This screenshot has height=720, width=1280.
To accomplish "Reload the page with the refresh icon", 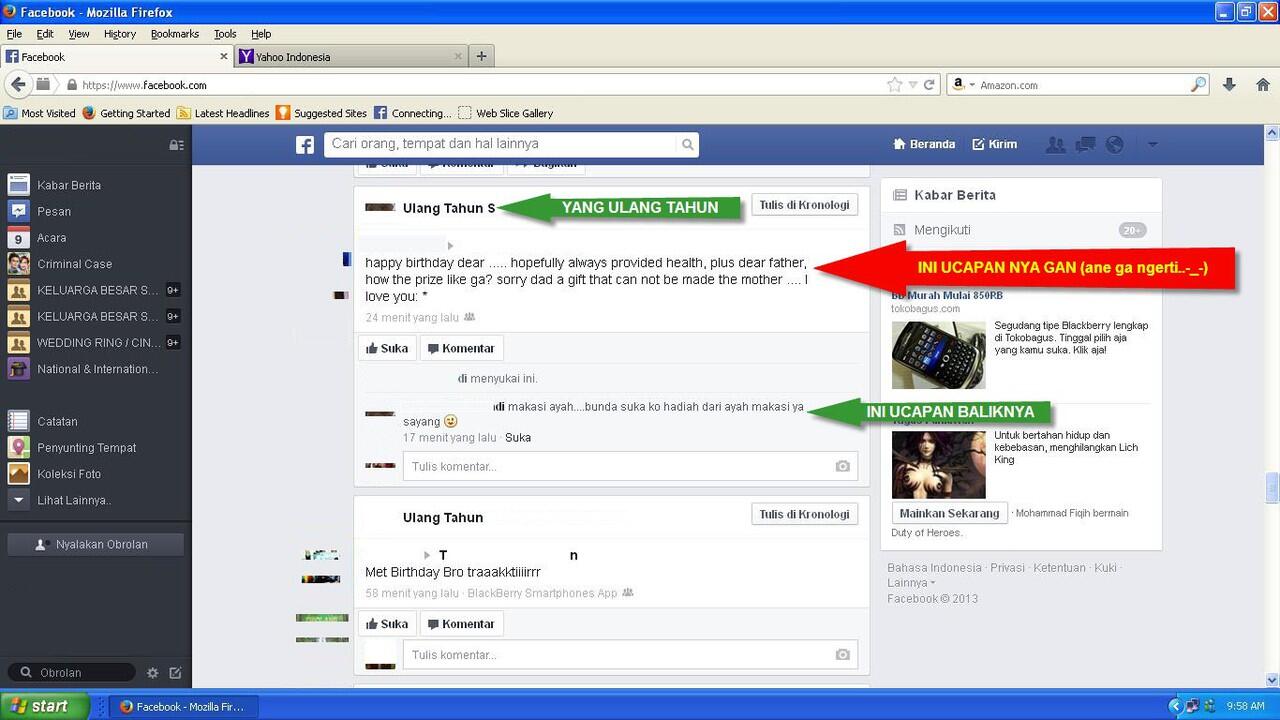I will click(x=929, y=85).
